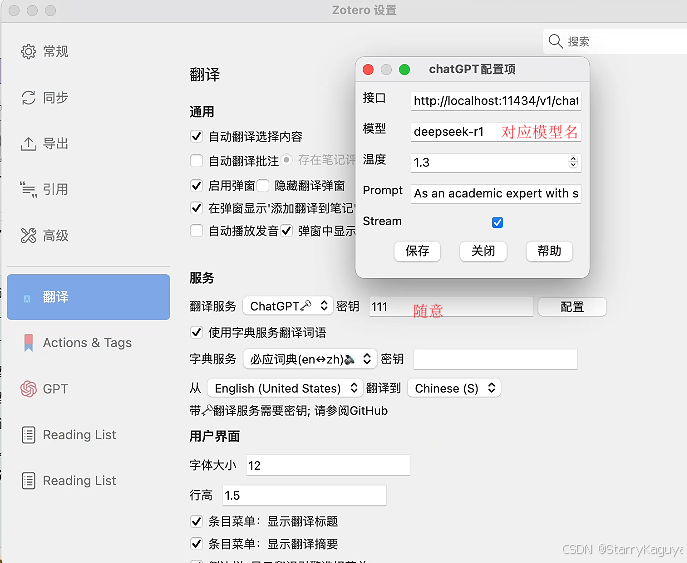Click the 搜索 search field

coord(615,41)
